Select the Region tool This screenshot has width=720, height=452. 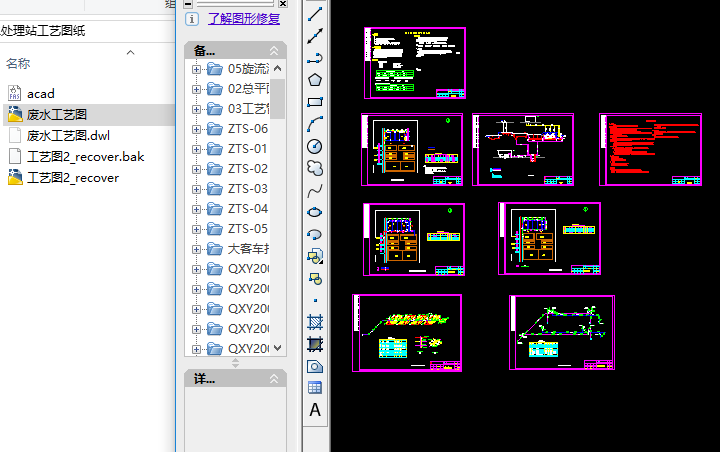click(315, 366)
